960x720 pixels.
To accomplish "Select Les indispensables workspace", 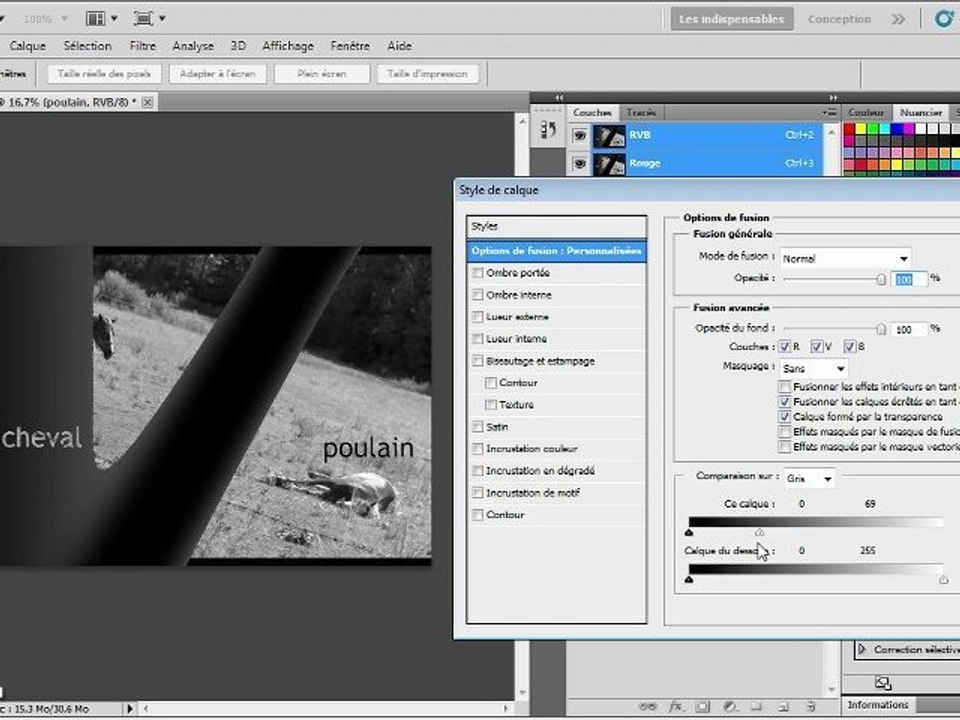I will (x=732, y=19).
